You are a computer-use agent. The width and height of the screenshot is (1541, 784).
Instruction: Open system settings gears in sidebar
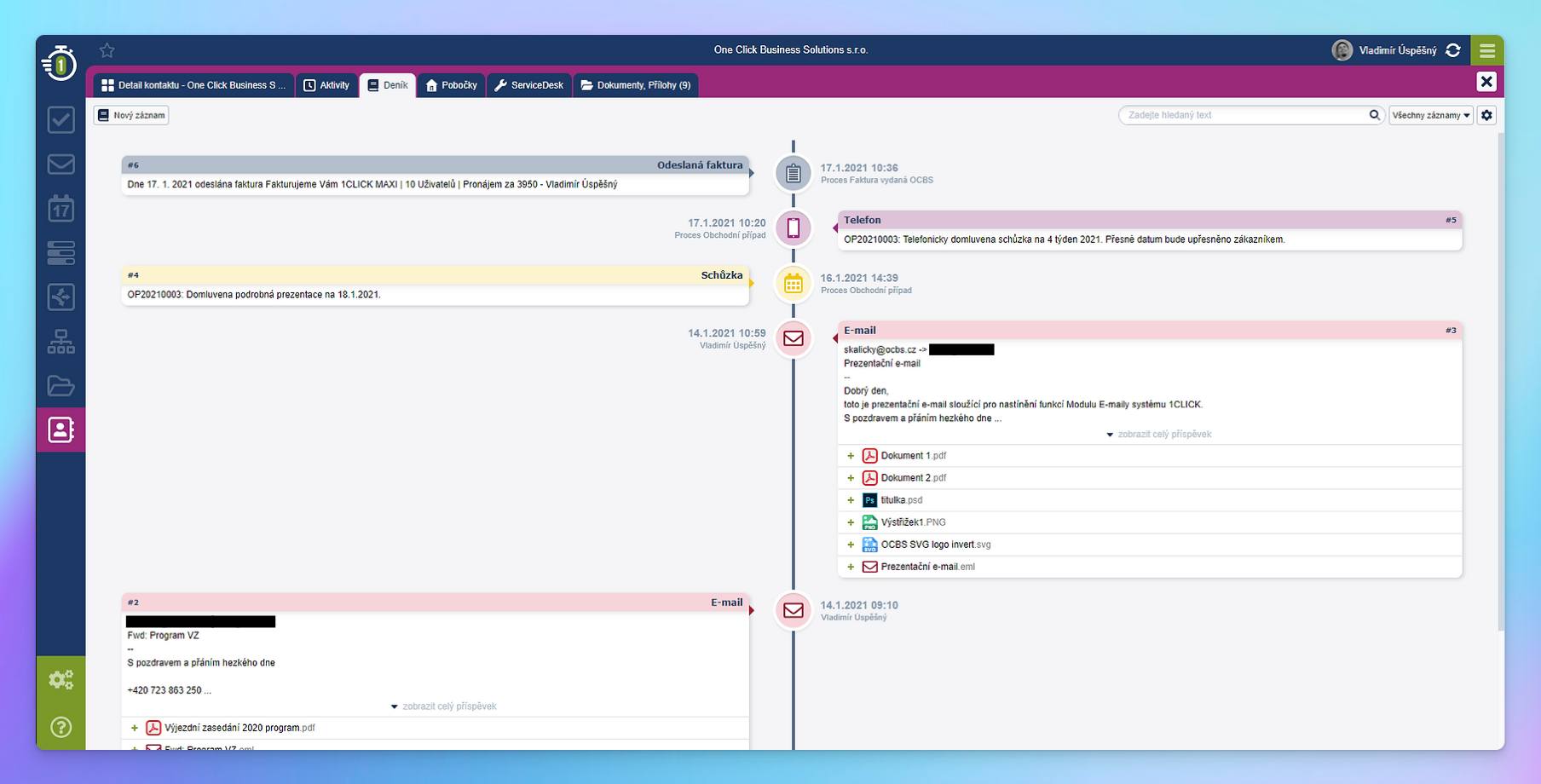point(61,679)
